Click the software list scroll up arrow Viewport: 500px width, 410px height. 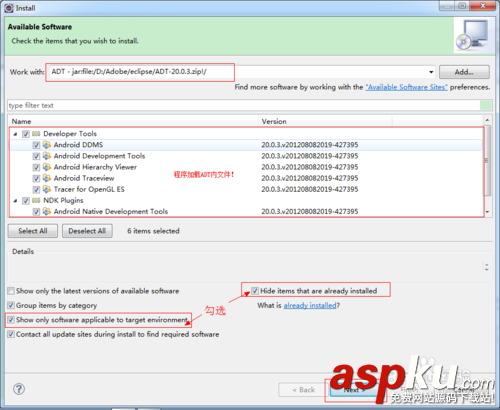[x=487, y=120]
